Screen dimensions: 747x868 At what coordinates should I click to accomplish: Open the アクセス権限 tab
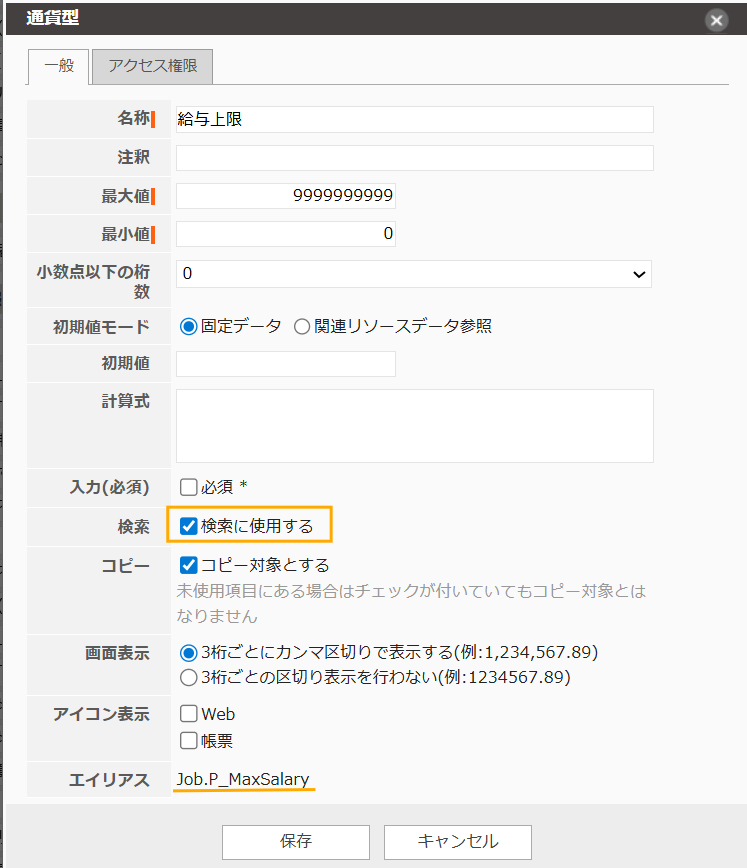(x=152, y=67)
